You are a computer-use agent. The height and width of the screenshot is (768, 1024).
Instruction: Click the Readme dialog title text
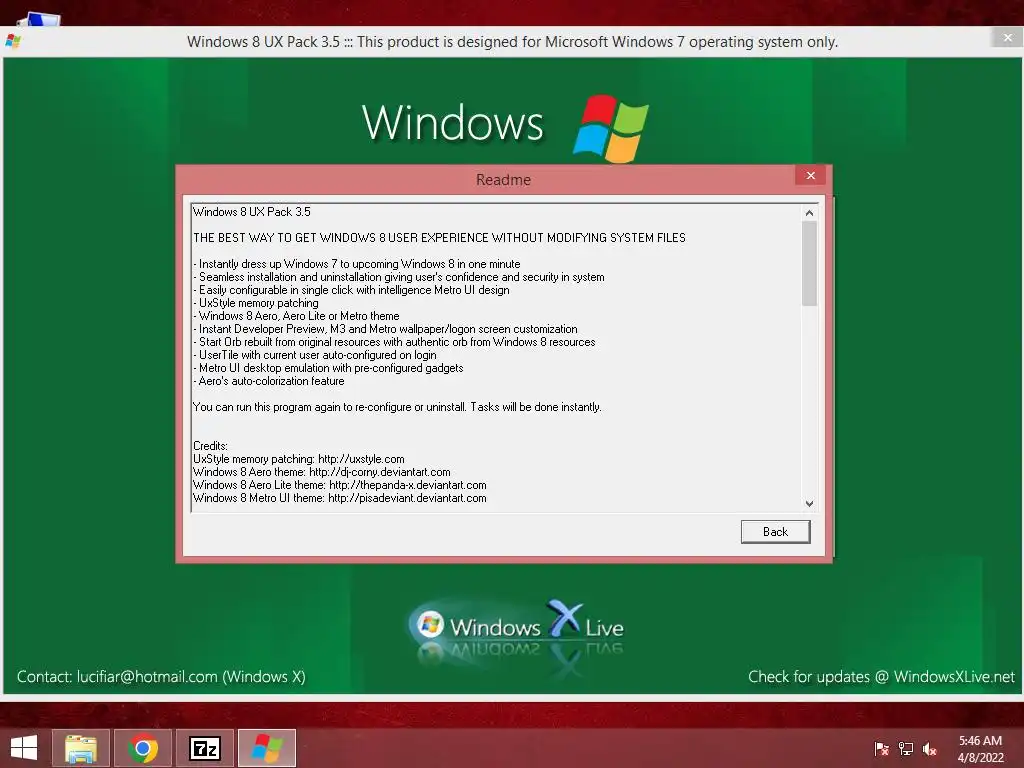click(503, 180)
